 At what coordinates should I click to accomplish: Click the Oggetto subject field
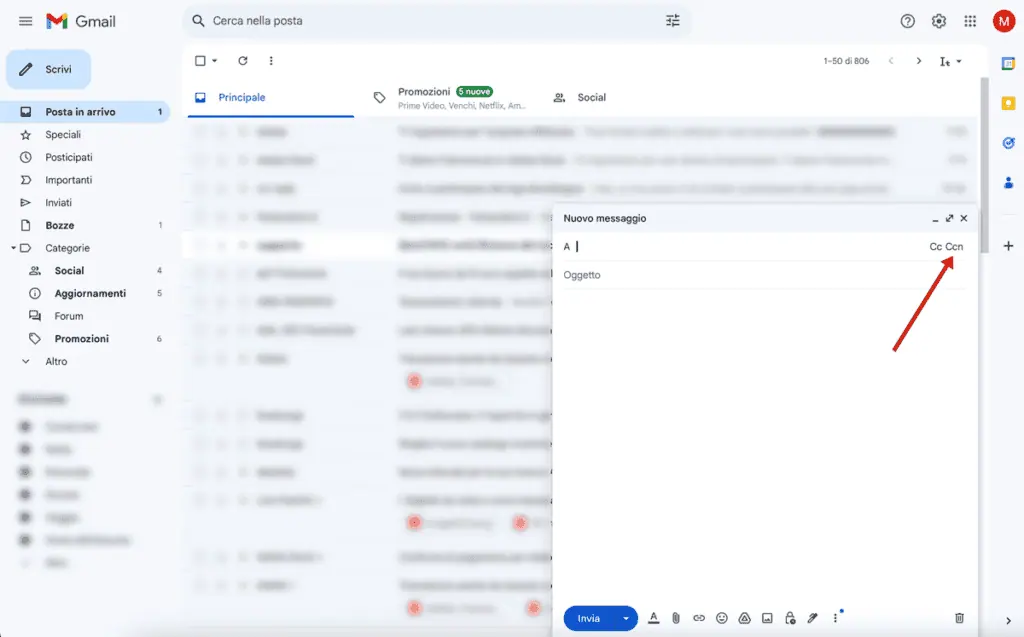(x=760, y=275)
